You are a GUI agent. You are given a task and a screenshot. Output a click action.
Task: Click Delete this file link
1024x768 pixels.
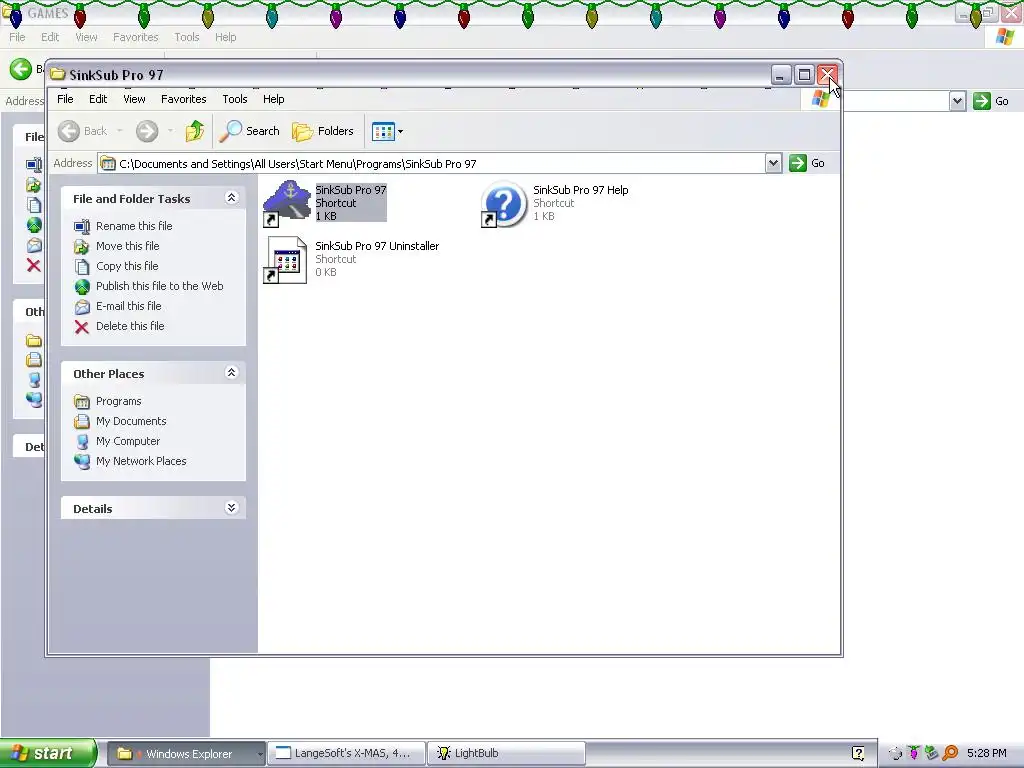(130, 327)
